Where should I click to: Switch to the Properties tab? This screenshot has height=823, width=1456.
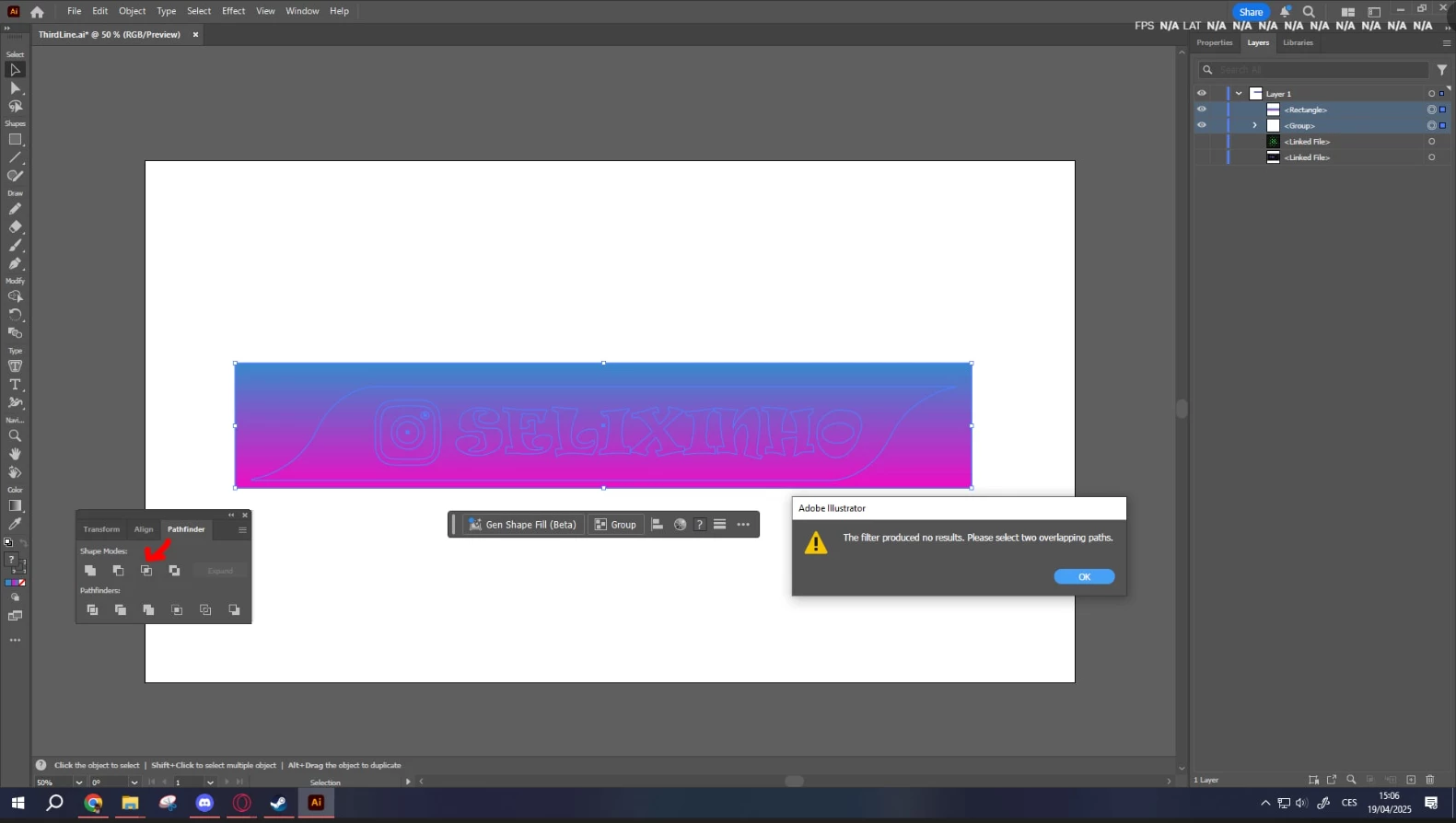[x=1215, y=42]
